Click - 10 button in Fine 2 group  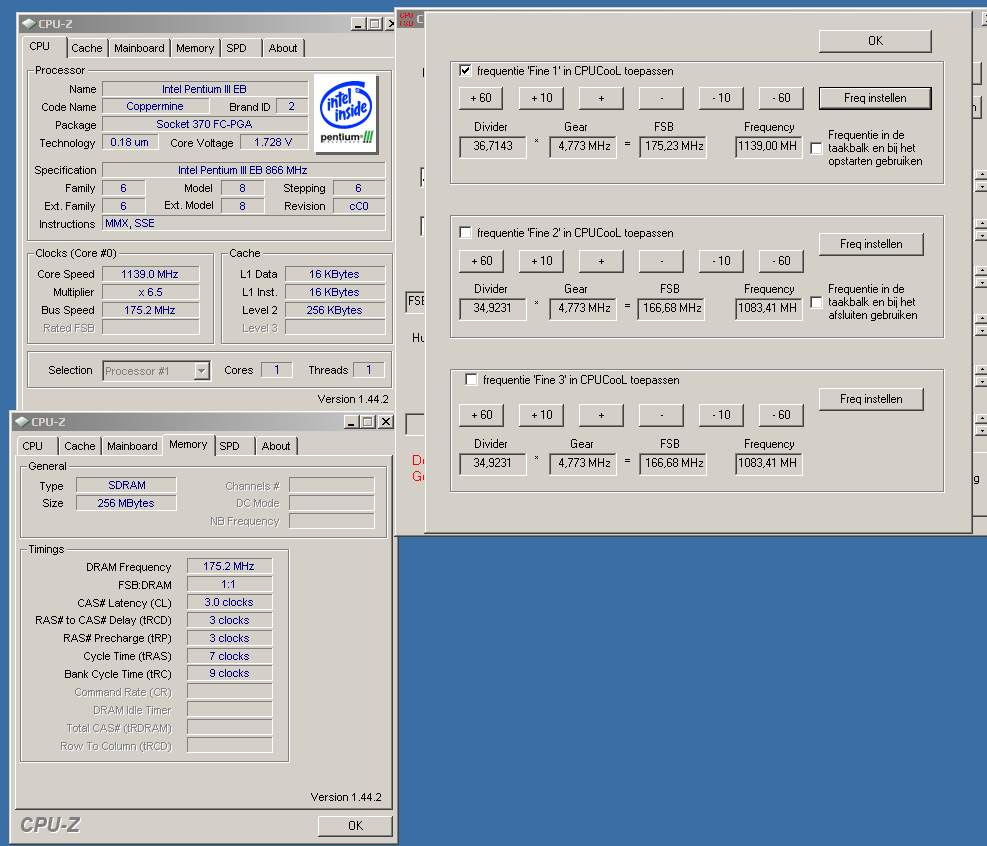721,261
